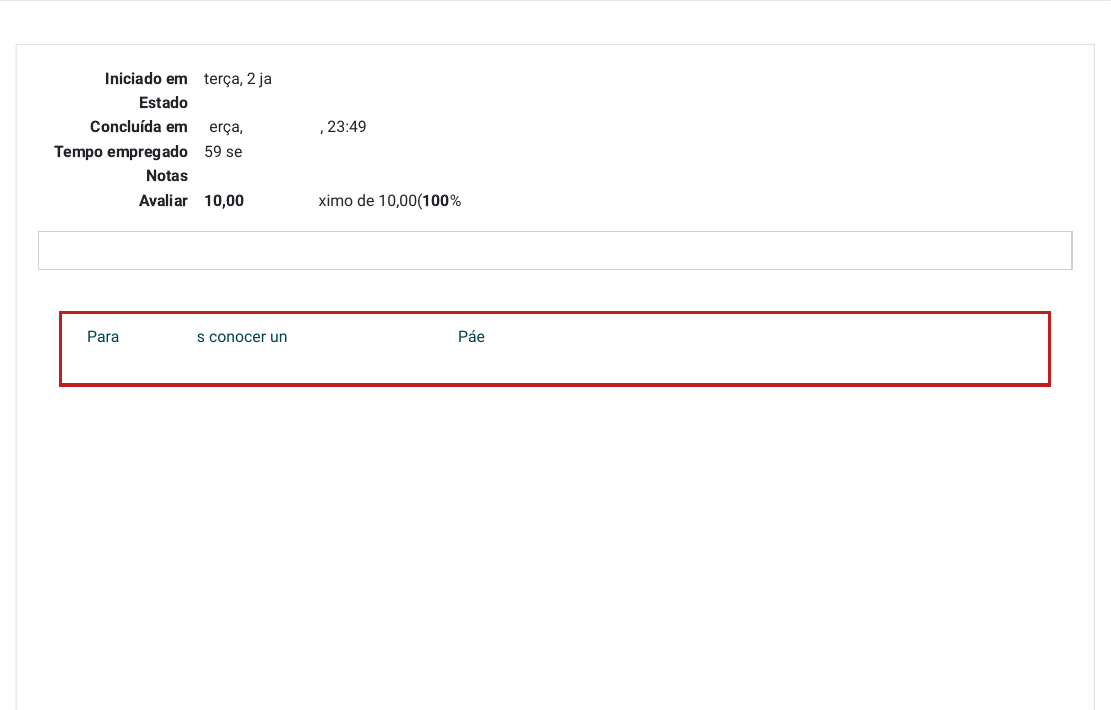Click the "Iniciado em" label
Screen dimensions: 1111x710
click(x=146, y=79)
